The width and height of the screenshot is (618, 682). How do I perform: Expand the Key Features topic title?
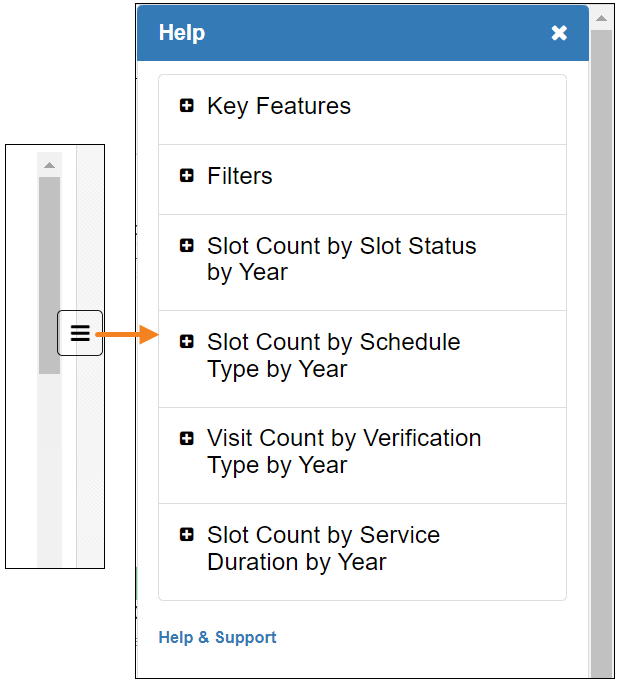[279, 106]
